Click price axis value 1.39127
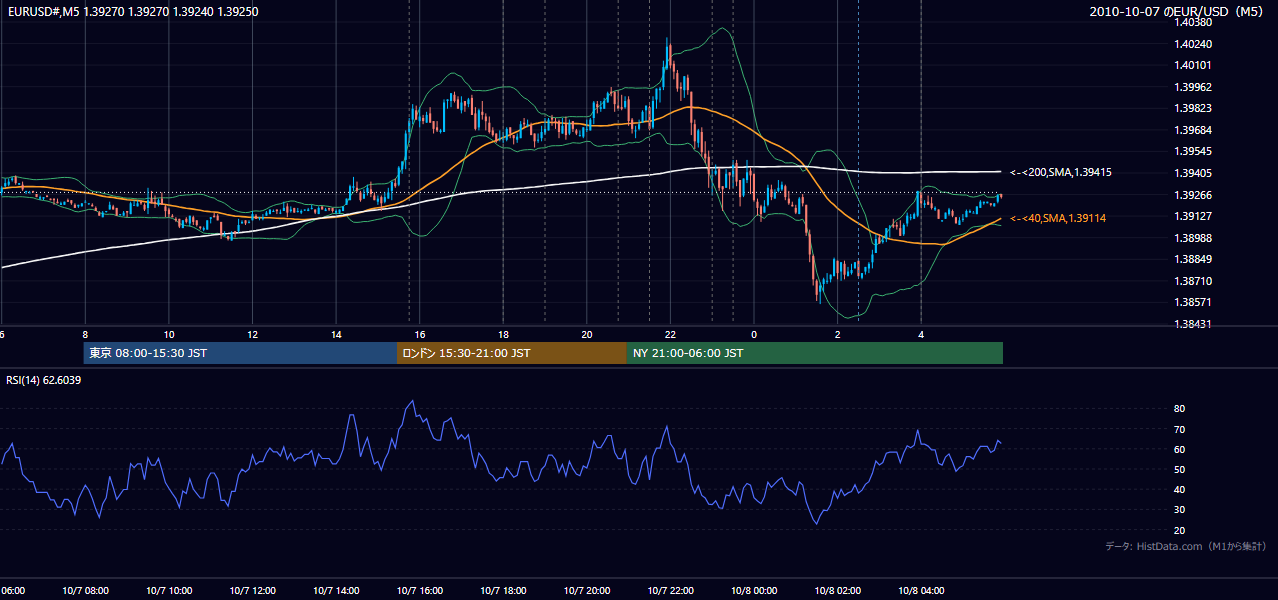Viewport: 1278px width, 600px height. click(1195, 216)
